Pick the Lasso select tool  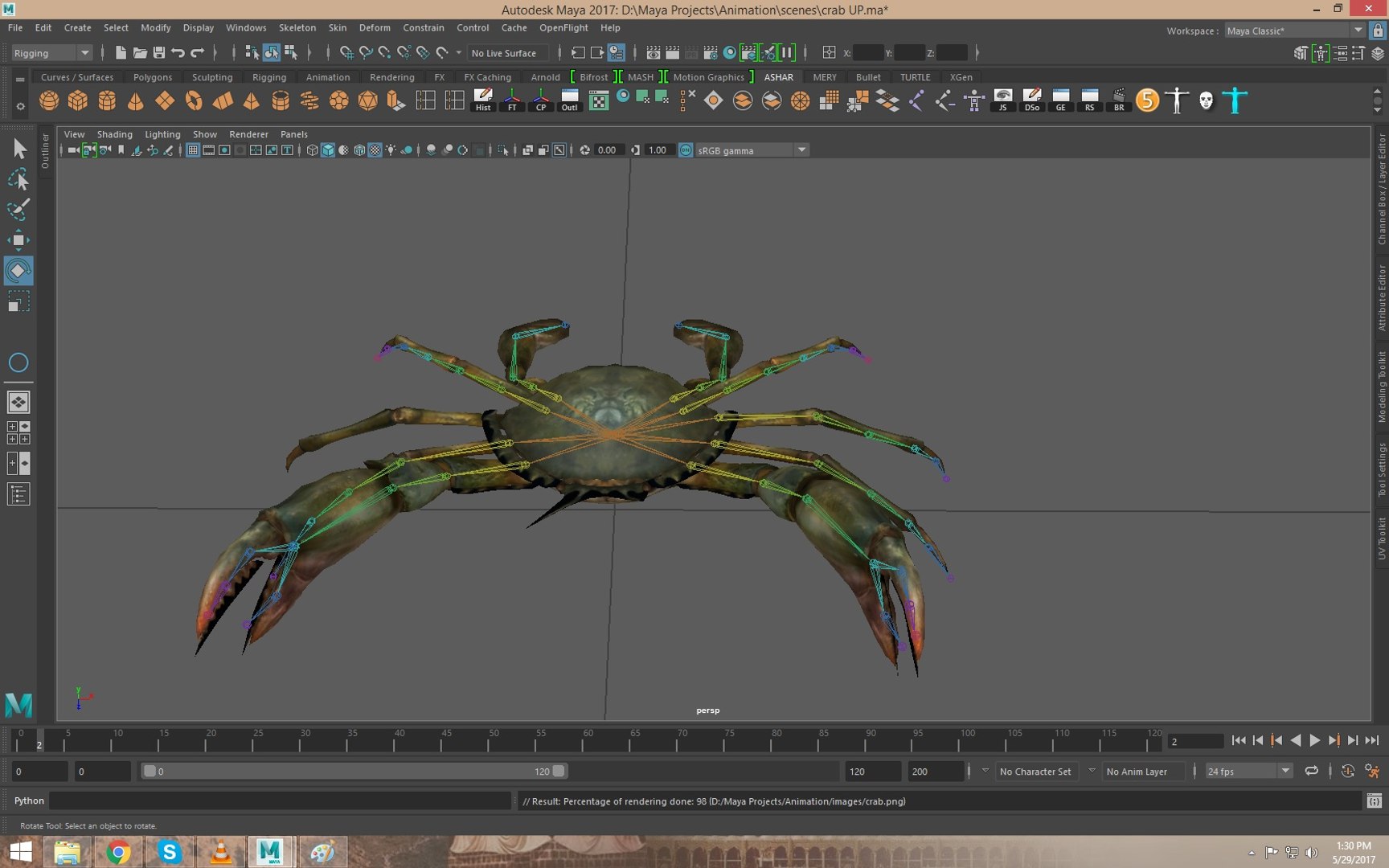click(18, 179)
